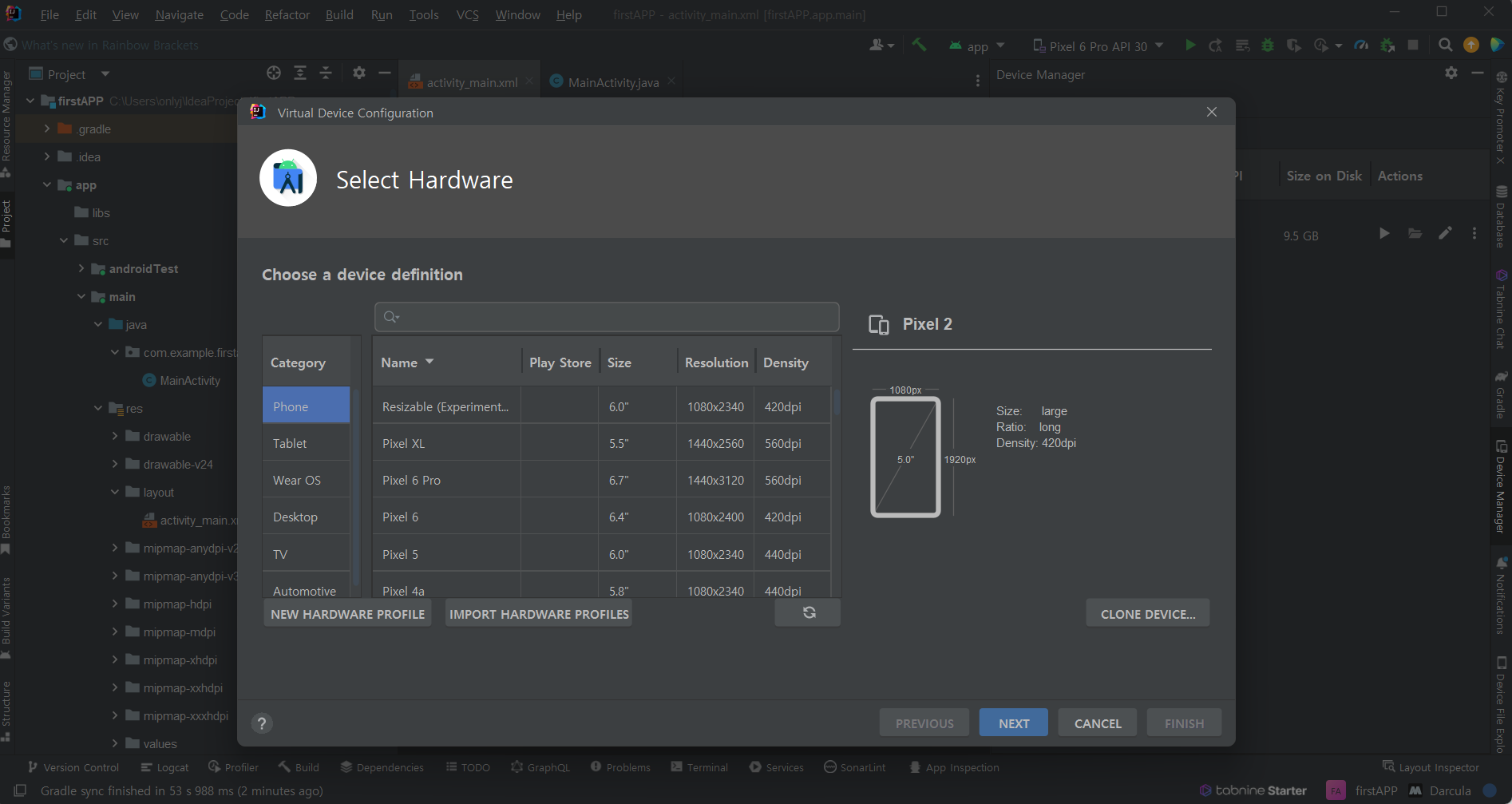The width and height of the screenshot is (1512, 804).
Task: Click NEW HARDWARE PROFILE button
Action: (x=348, y=613)
